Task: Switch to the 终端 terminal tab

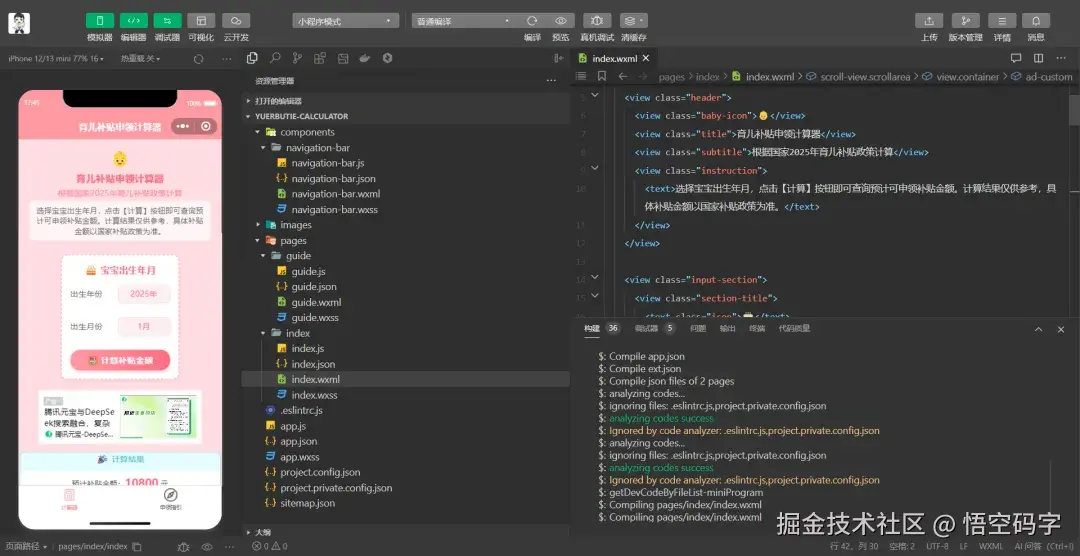Action: [x=757, y=329]
